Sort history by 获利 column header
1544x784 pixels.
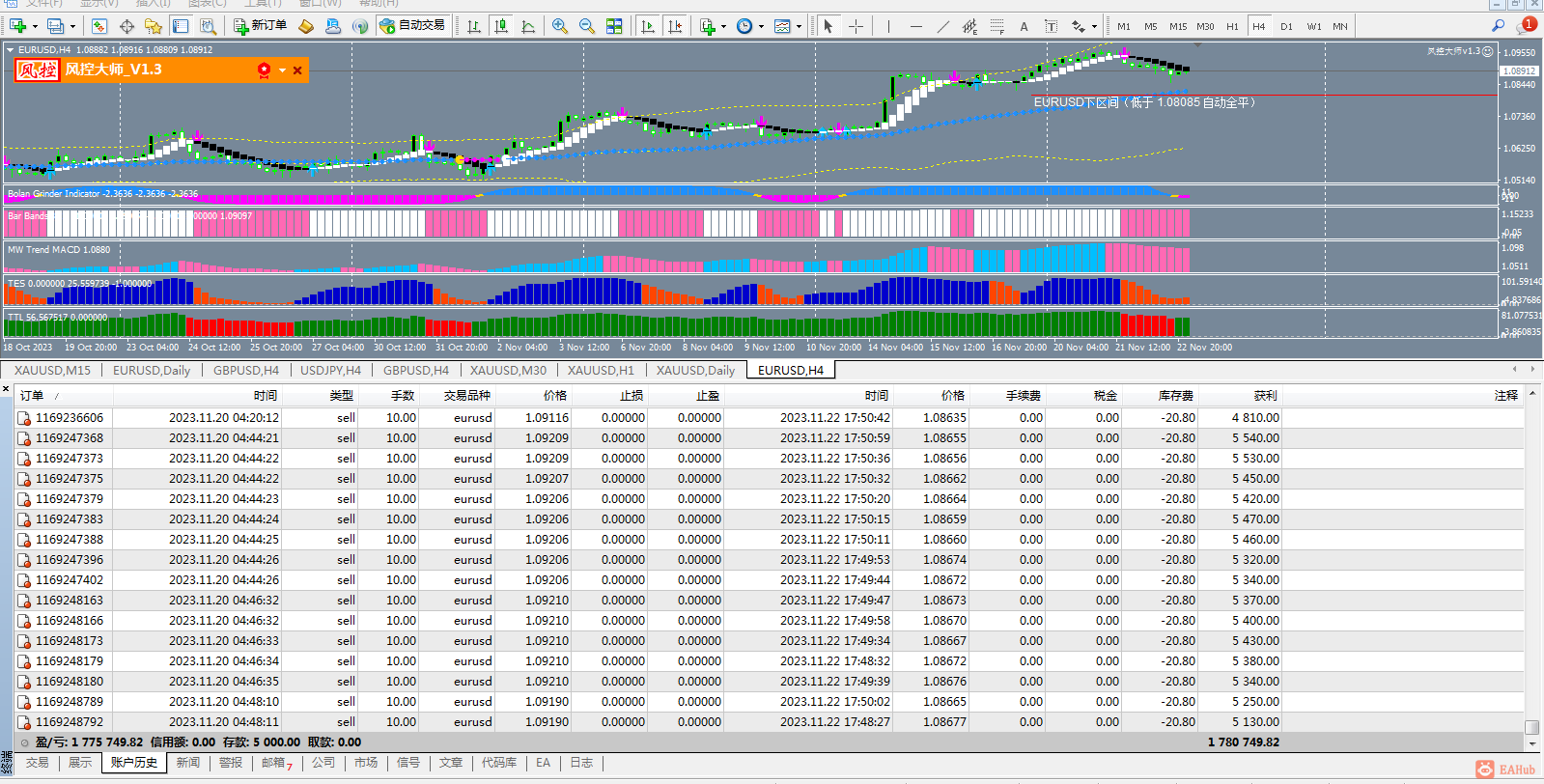(x=1265, y=396)
